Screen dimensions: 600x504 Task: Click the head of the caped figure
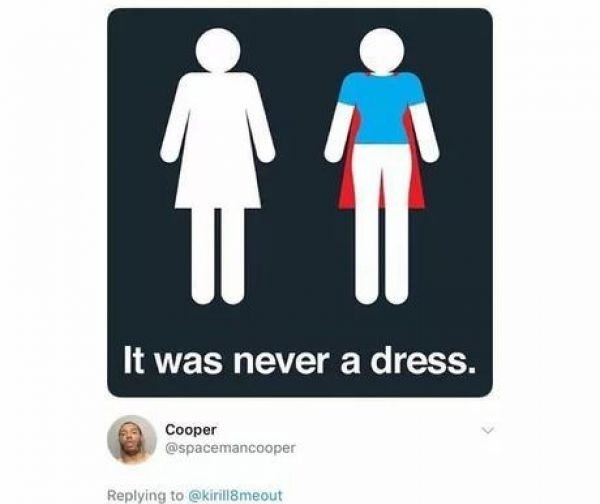coord(382,50)
